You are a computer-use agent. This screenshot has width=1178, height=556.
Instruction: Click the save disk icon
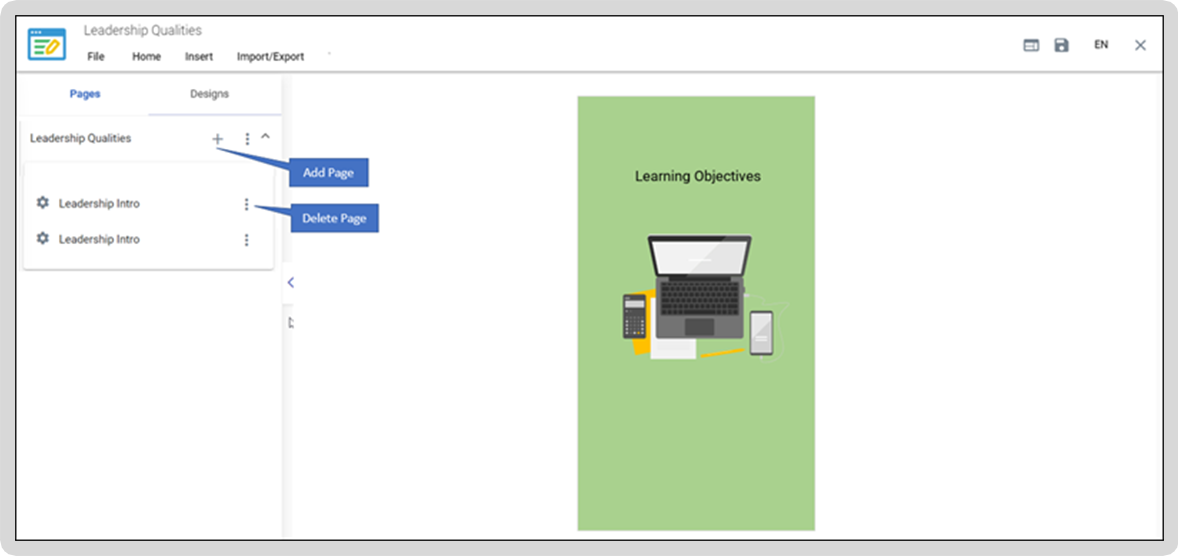1061,45
